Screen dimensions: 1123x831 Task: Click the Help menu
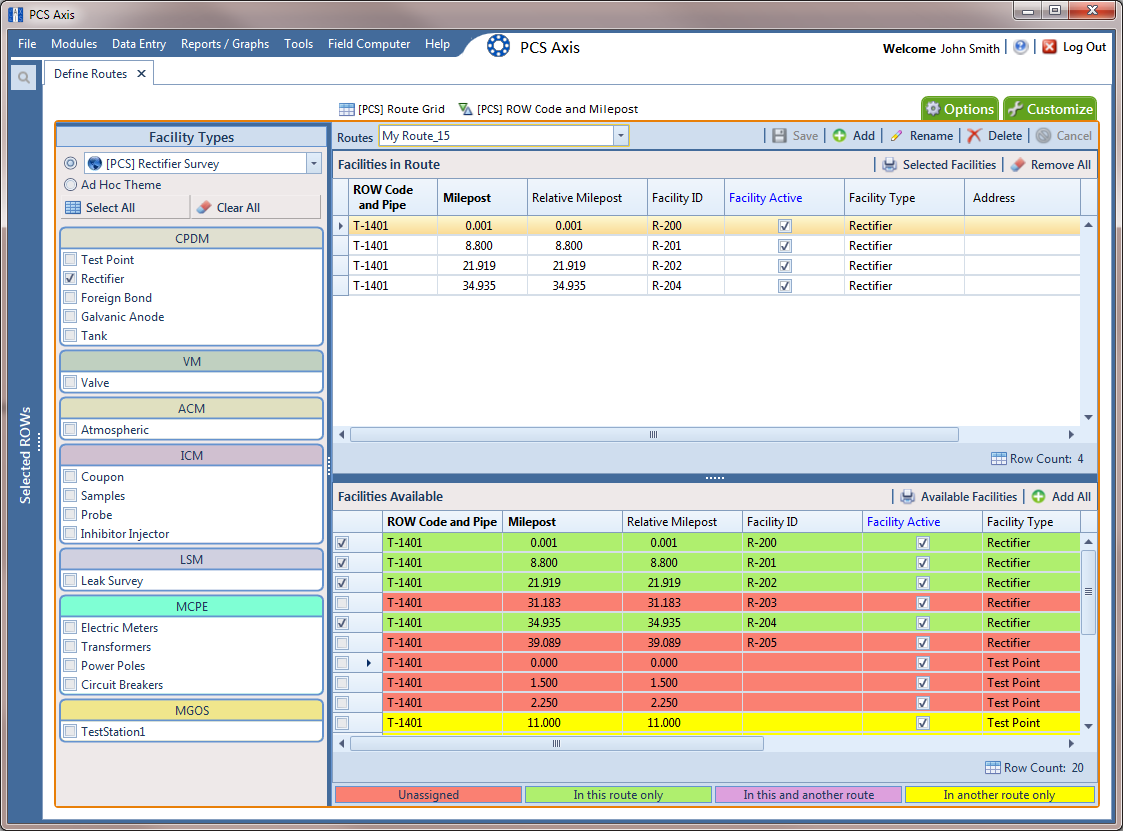[437, 44]
